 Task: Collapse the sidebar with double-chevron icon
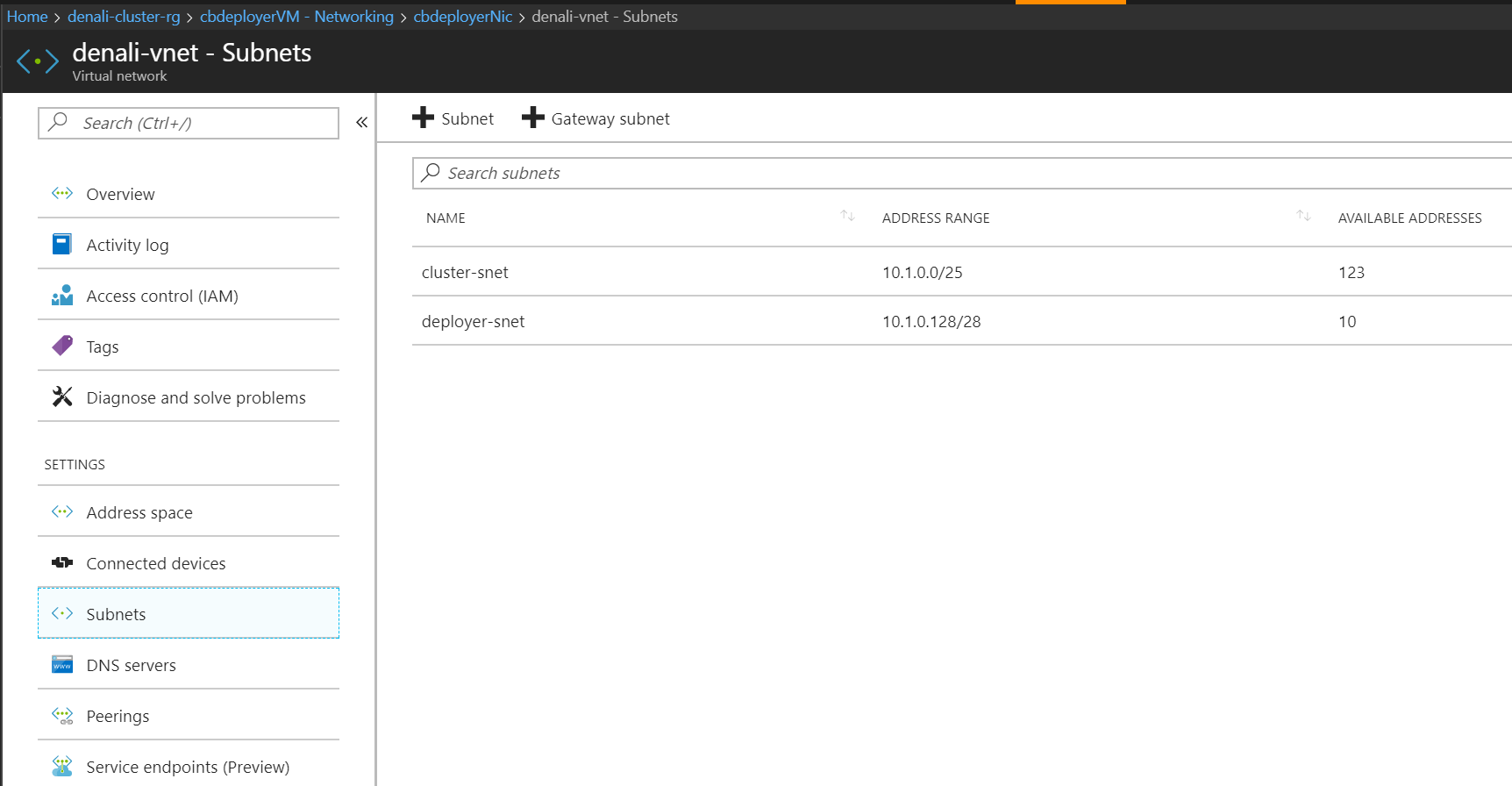coord(361,123)
